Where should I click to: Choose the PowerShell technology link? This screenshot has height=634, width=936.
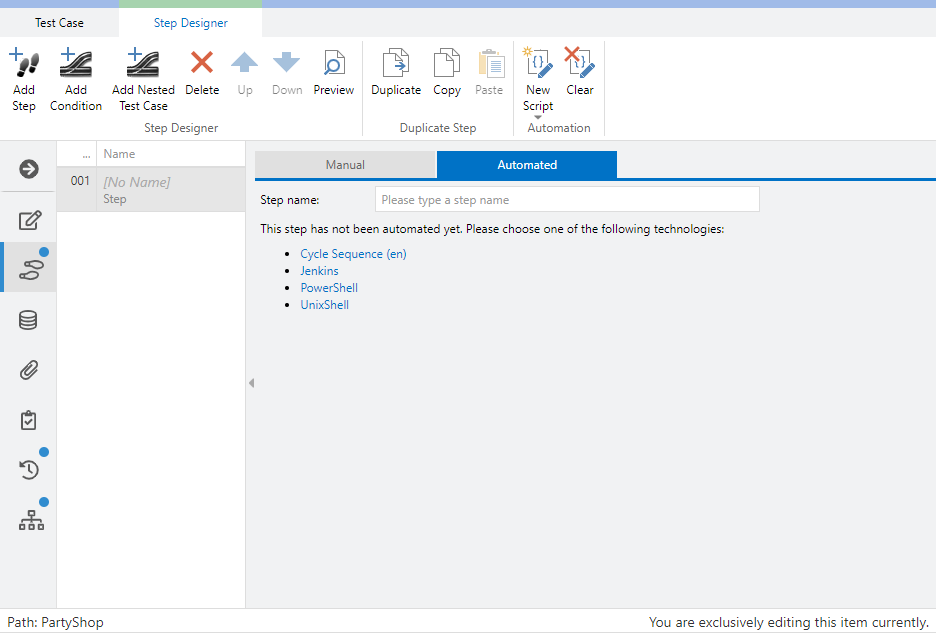(329, 288)
